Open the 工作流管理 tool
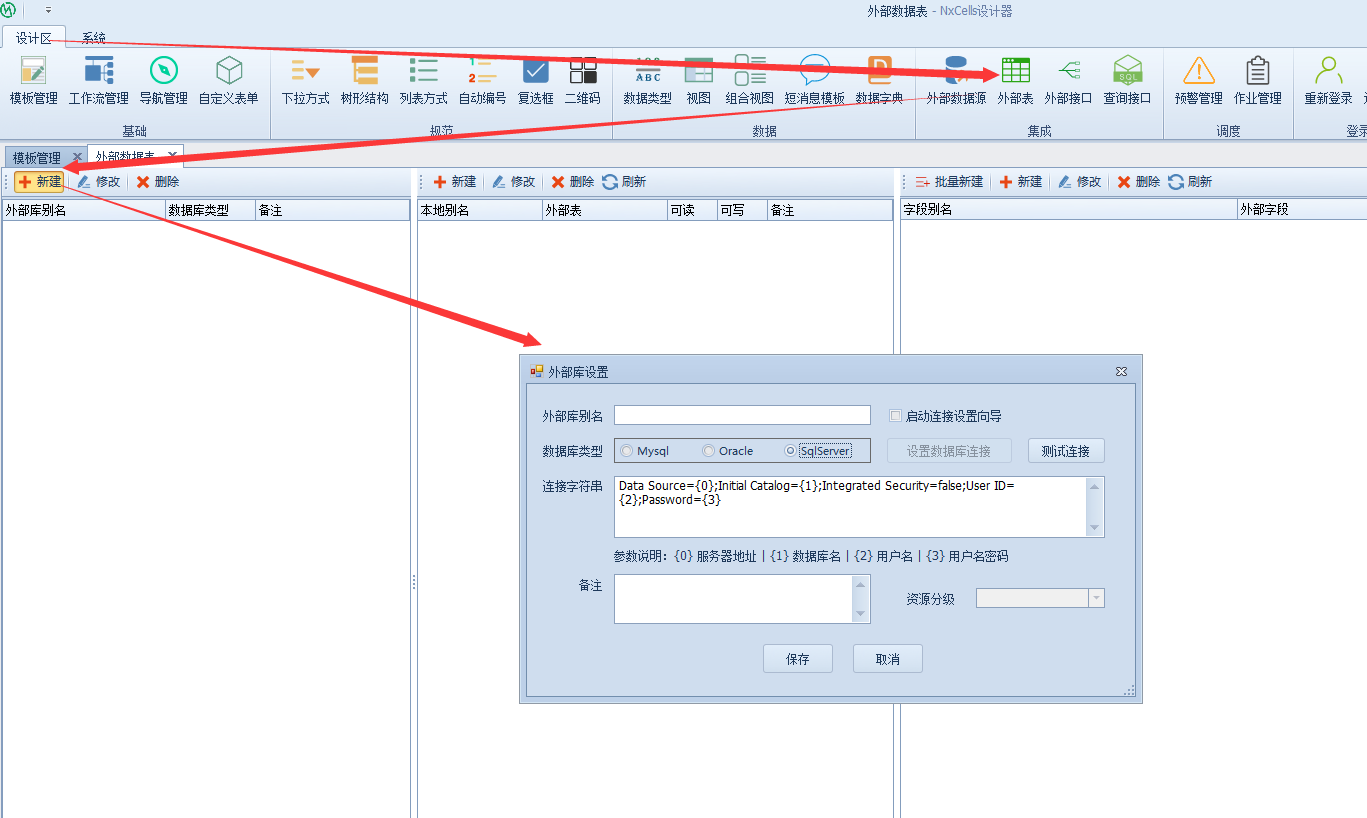Image resolution: width=1367 pixels, height=818 pixels. (98, 80)
